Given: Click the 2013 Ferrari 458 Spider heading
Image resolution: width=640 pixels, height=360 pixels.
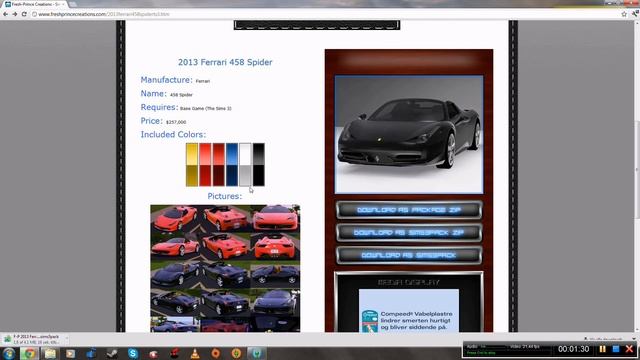Looking at the screenshot, I should coord(225,62).
